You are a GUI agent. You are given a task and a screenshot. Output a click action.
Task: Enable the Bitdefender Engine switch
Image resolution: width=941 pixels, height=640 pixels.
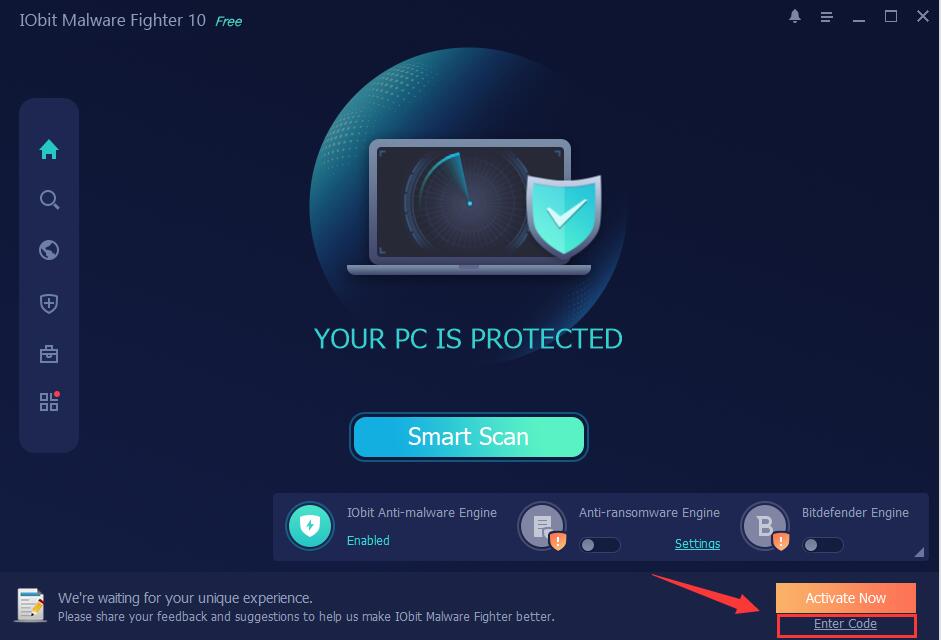click(823, 545)
